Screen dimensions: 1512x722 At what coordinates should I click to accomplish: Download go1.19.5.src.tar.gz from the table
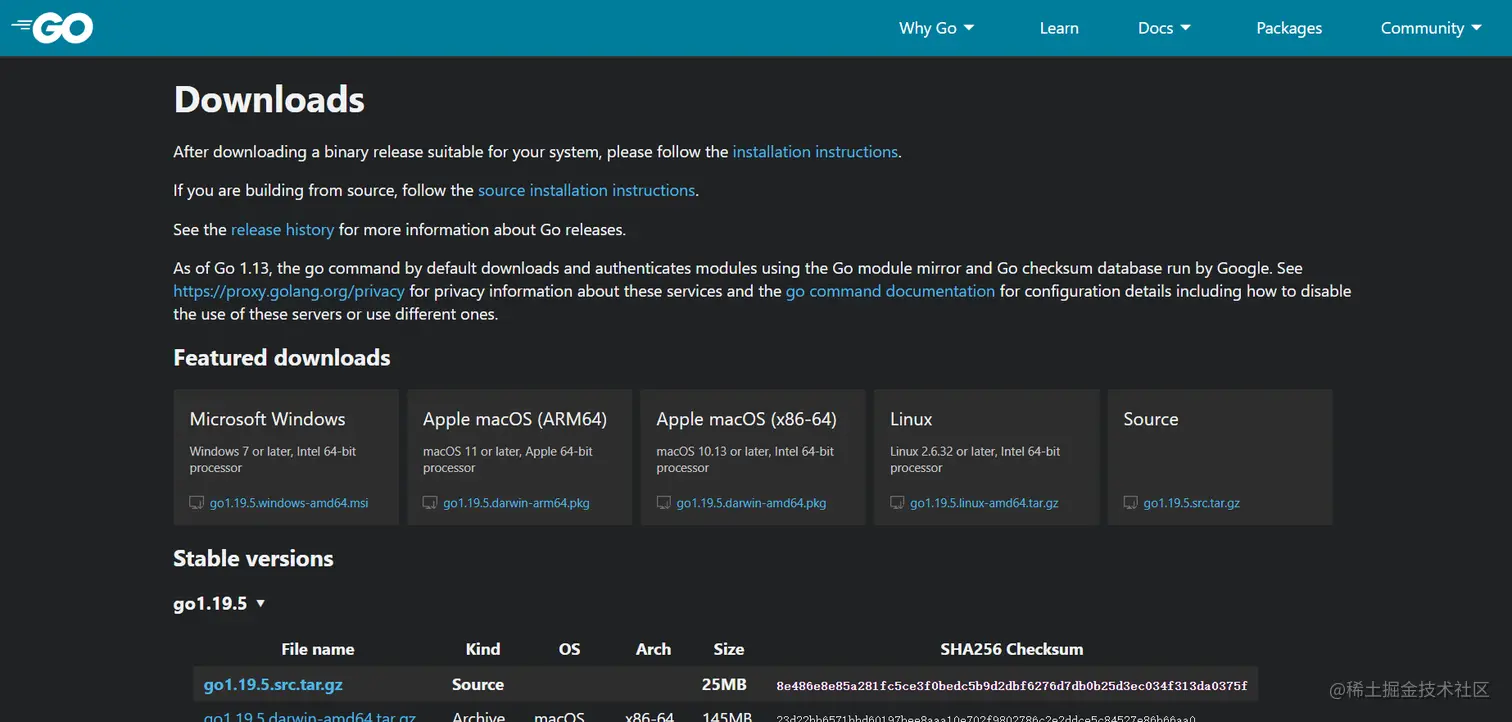point(273,685)
